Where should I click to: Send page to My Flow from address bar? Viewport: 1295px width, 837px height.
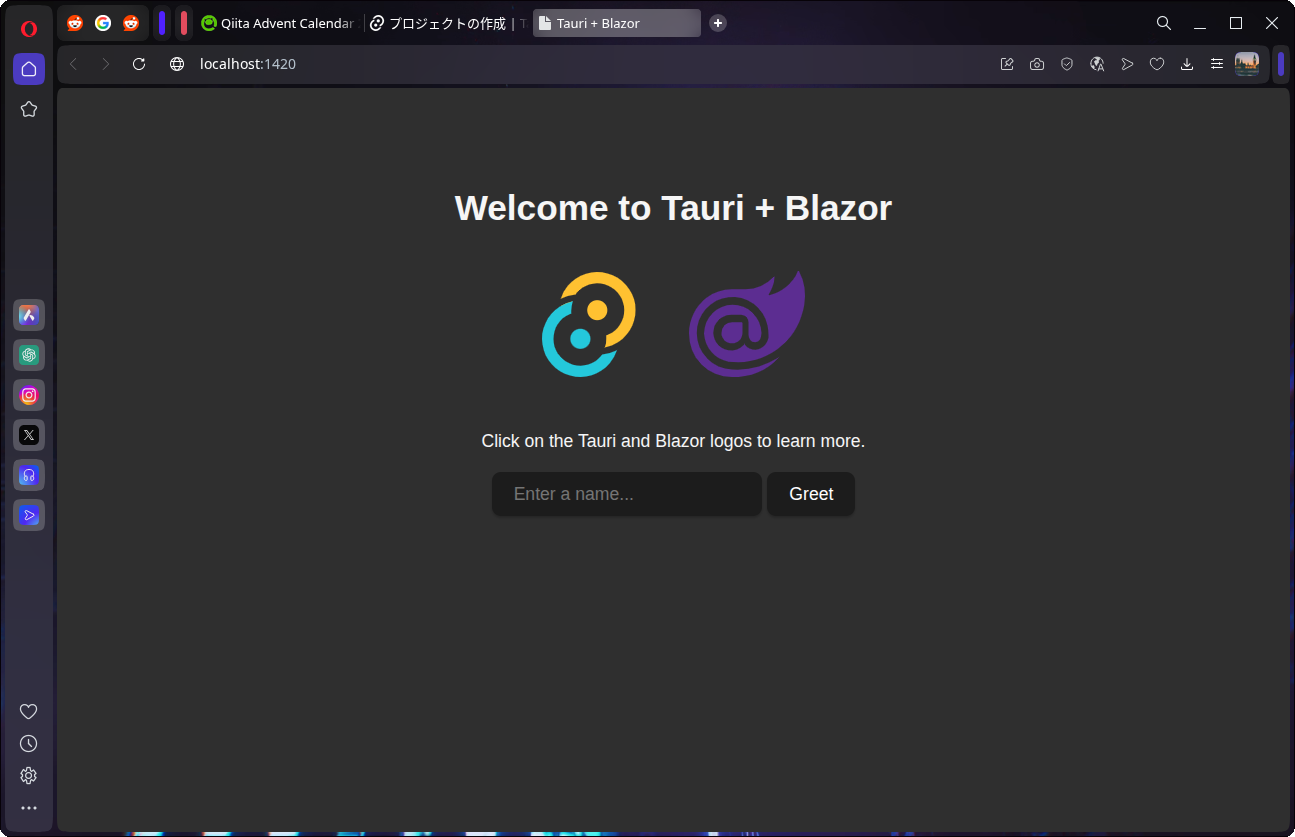(1127, 64)
